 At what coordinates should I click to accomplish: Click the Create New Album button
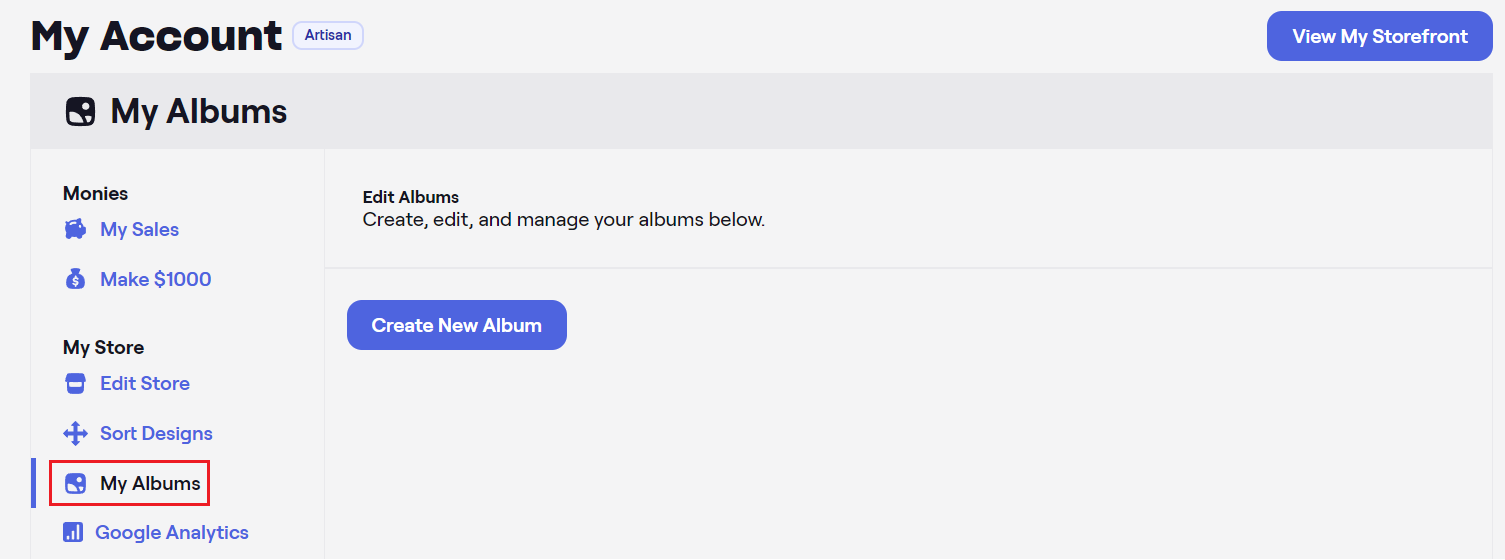(x=457, y=325)
